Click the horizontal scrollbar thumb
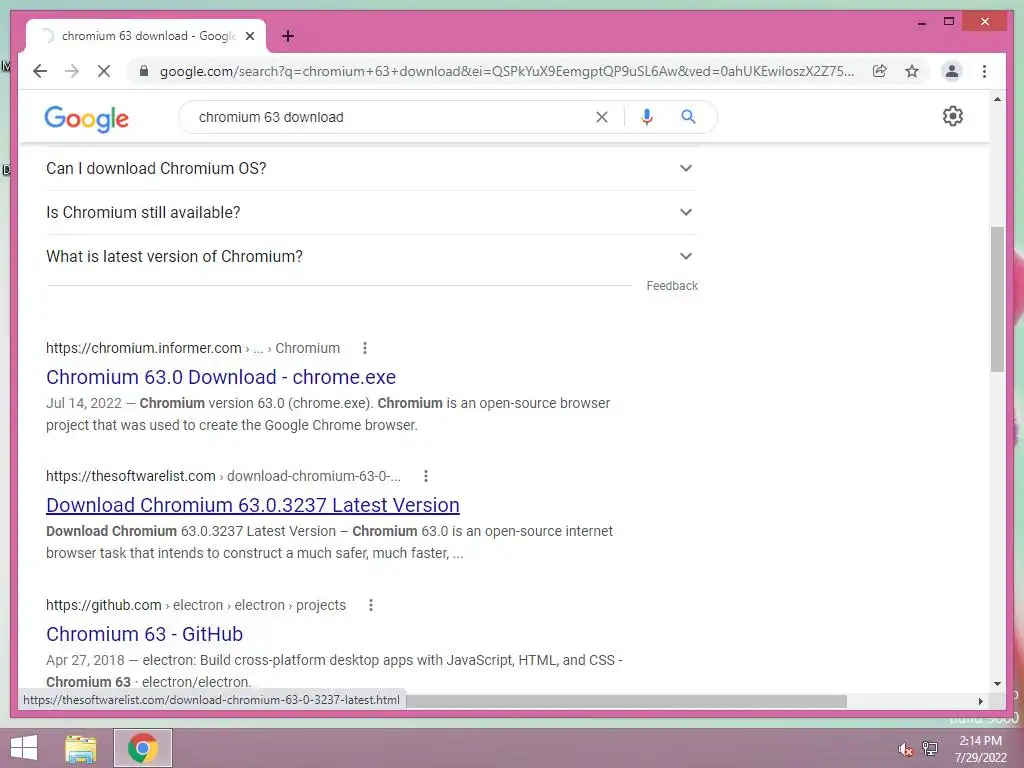The image size is (1024, 768). [x=626, y=701]
